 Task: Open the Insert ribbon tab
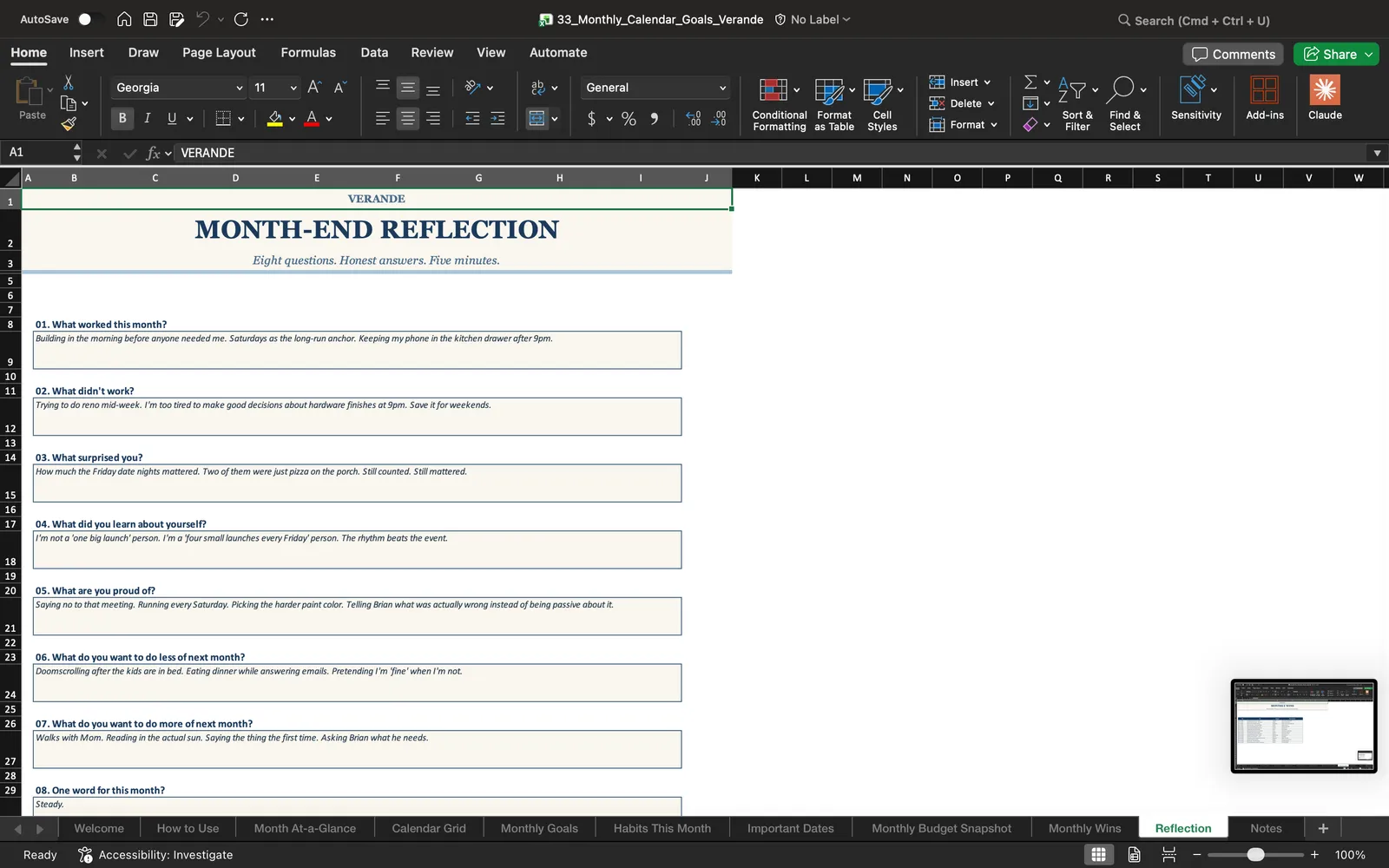pos(86,52)
